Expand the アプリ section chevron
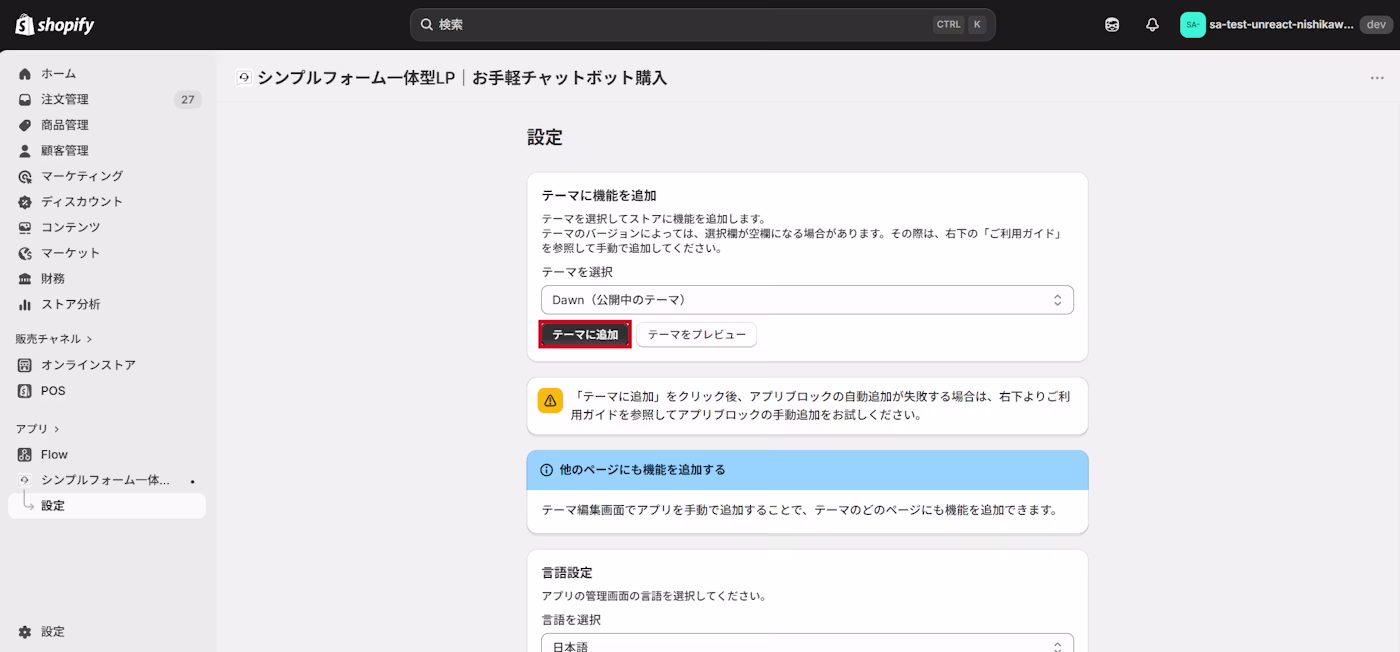This screenshot has width=1400, height=652. (x=57, y=429)
